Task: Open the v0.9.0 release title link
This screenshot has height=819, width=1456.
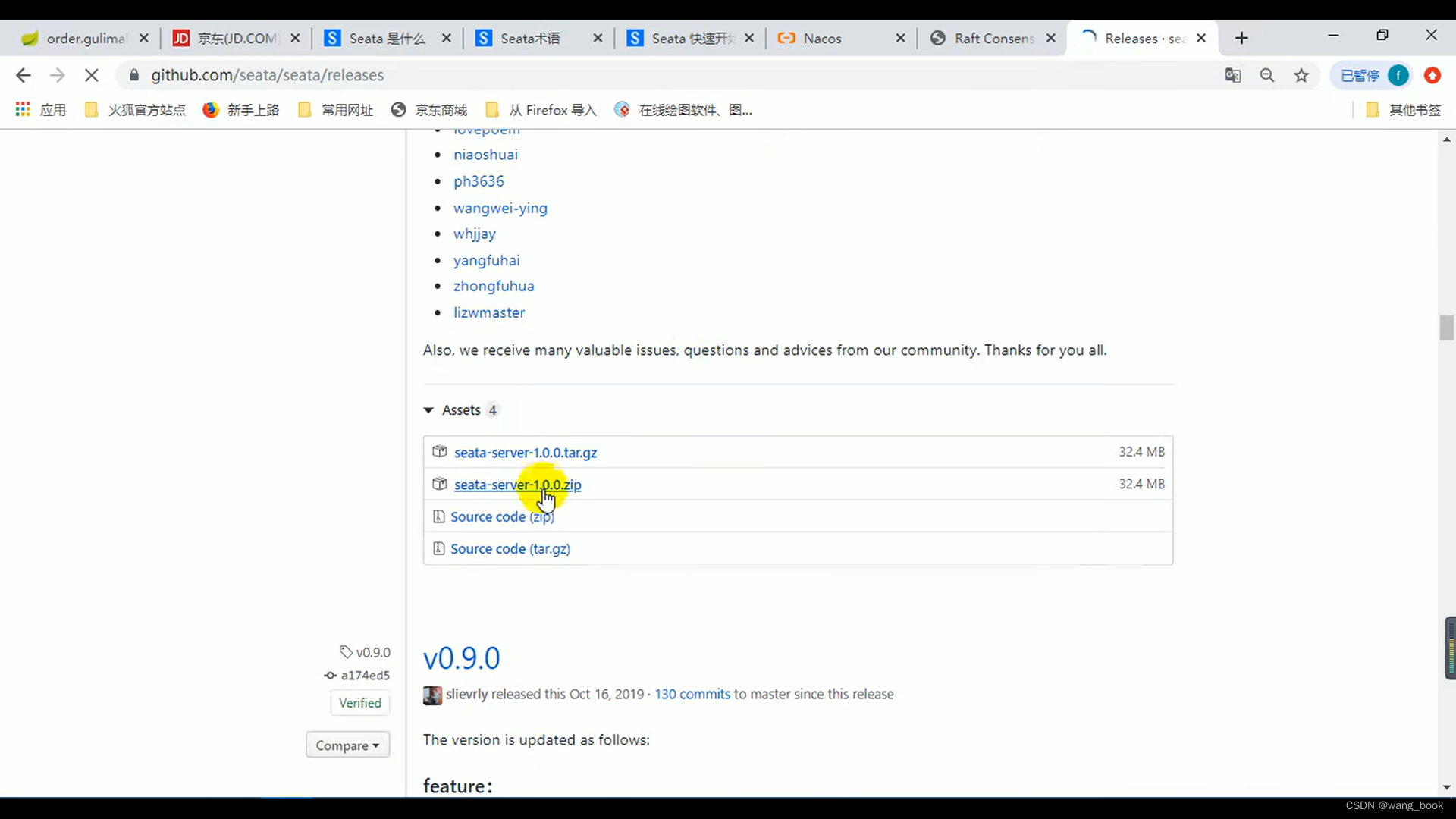Action: tap(461, 658)
